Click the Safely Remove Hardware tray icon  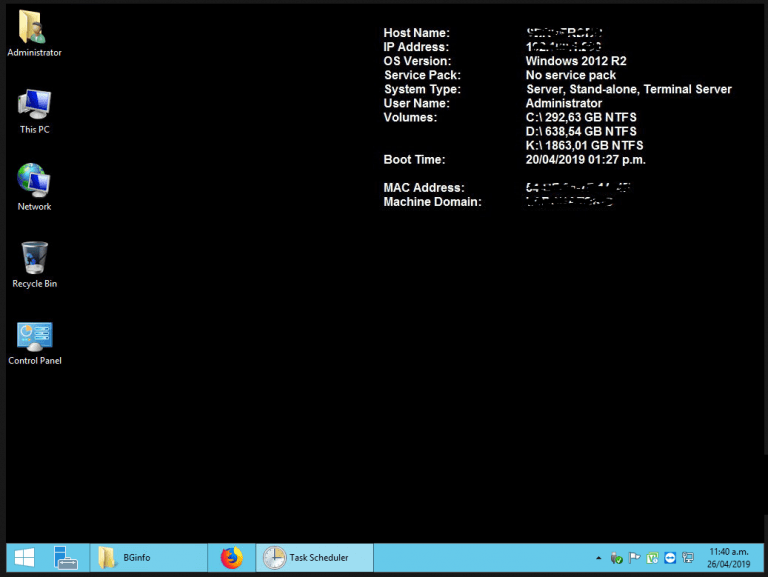pyautogui.click(x=617, y=558)
